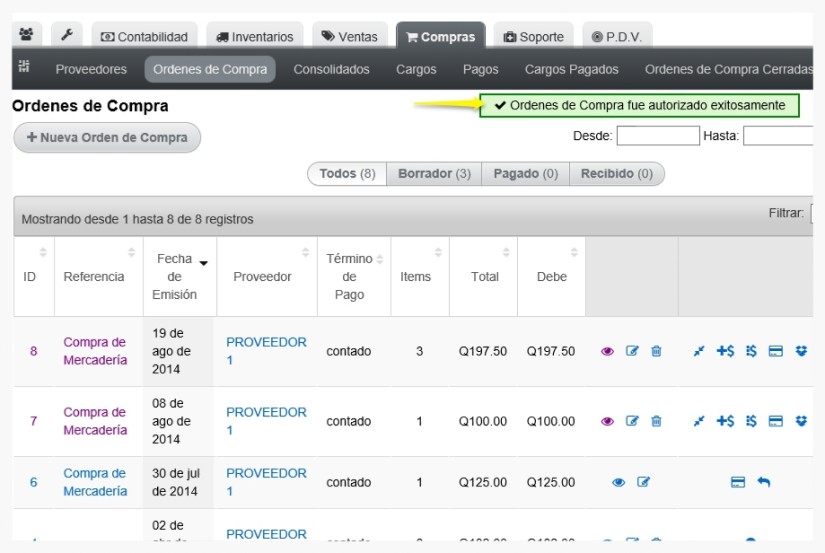Focus the Hasta date field
The height and width of the screenshot is (553, 825).
(778, 136)
